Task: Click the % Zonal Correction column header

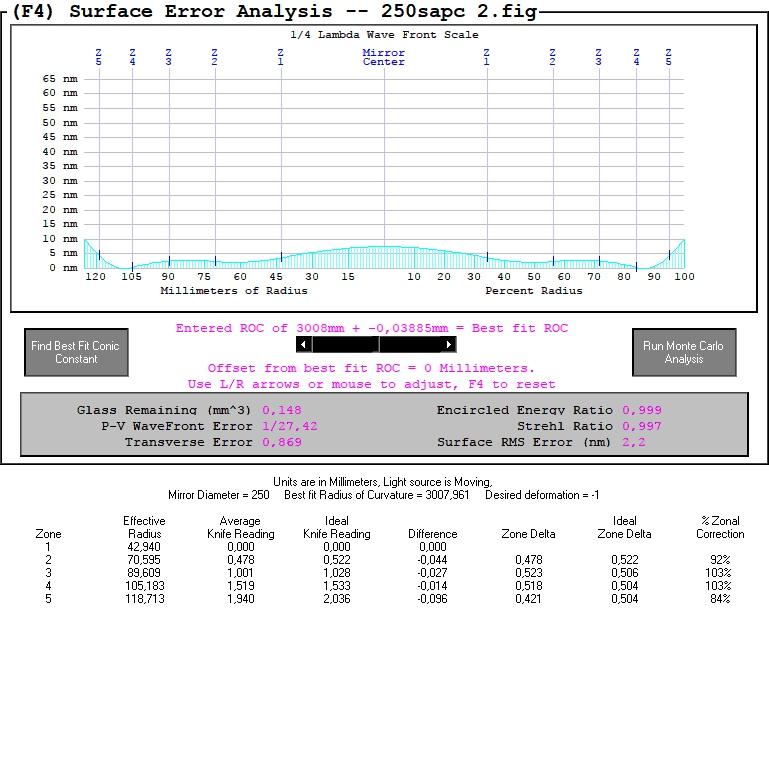Action: coord(720,527)
